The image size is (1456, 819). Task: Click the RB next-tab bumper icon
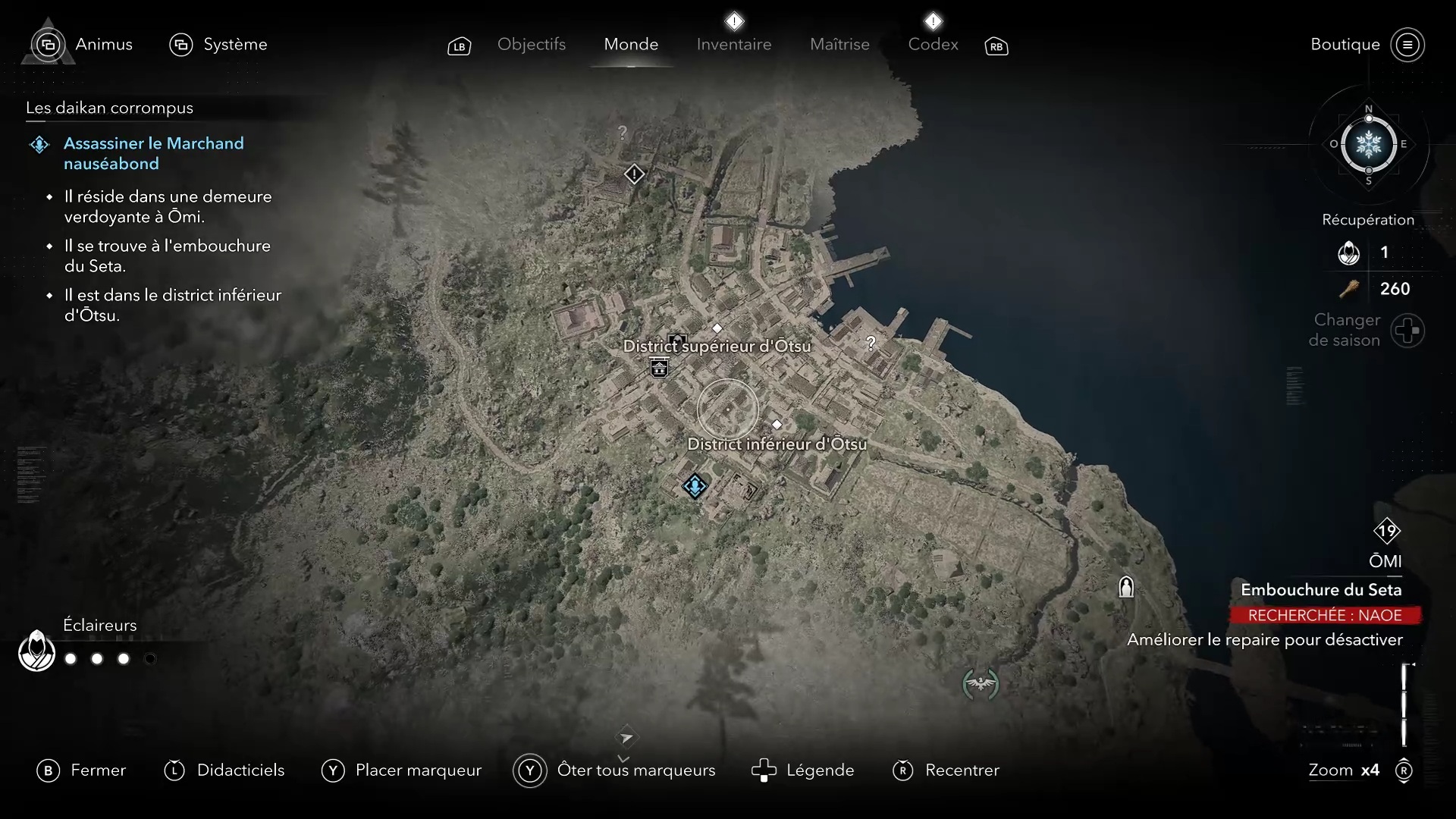(996, 46)
